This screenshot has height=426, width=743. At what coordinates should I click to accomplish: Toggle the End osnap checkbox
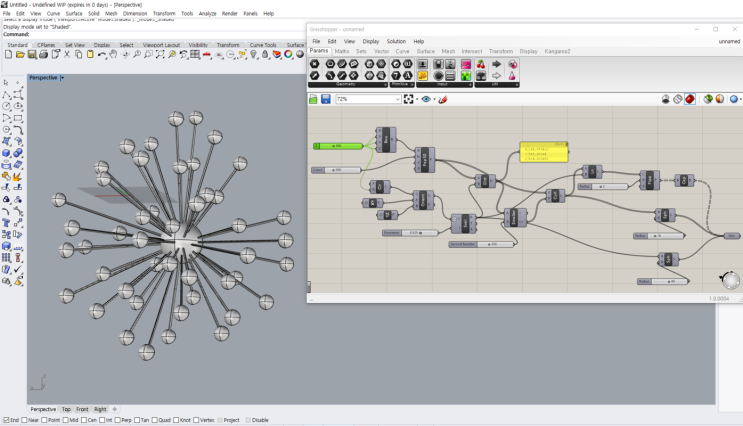[x=6, y=420]
